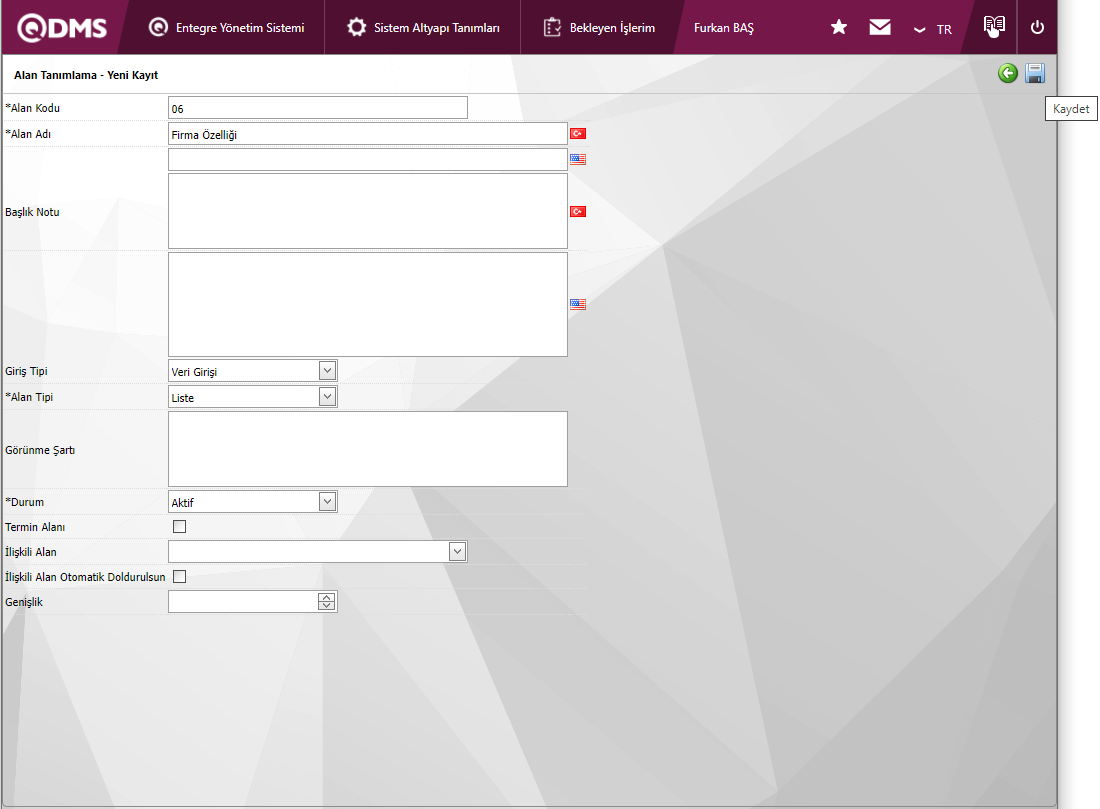Open the favorites star icon
1100x809 pixels.
(838, 27)
